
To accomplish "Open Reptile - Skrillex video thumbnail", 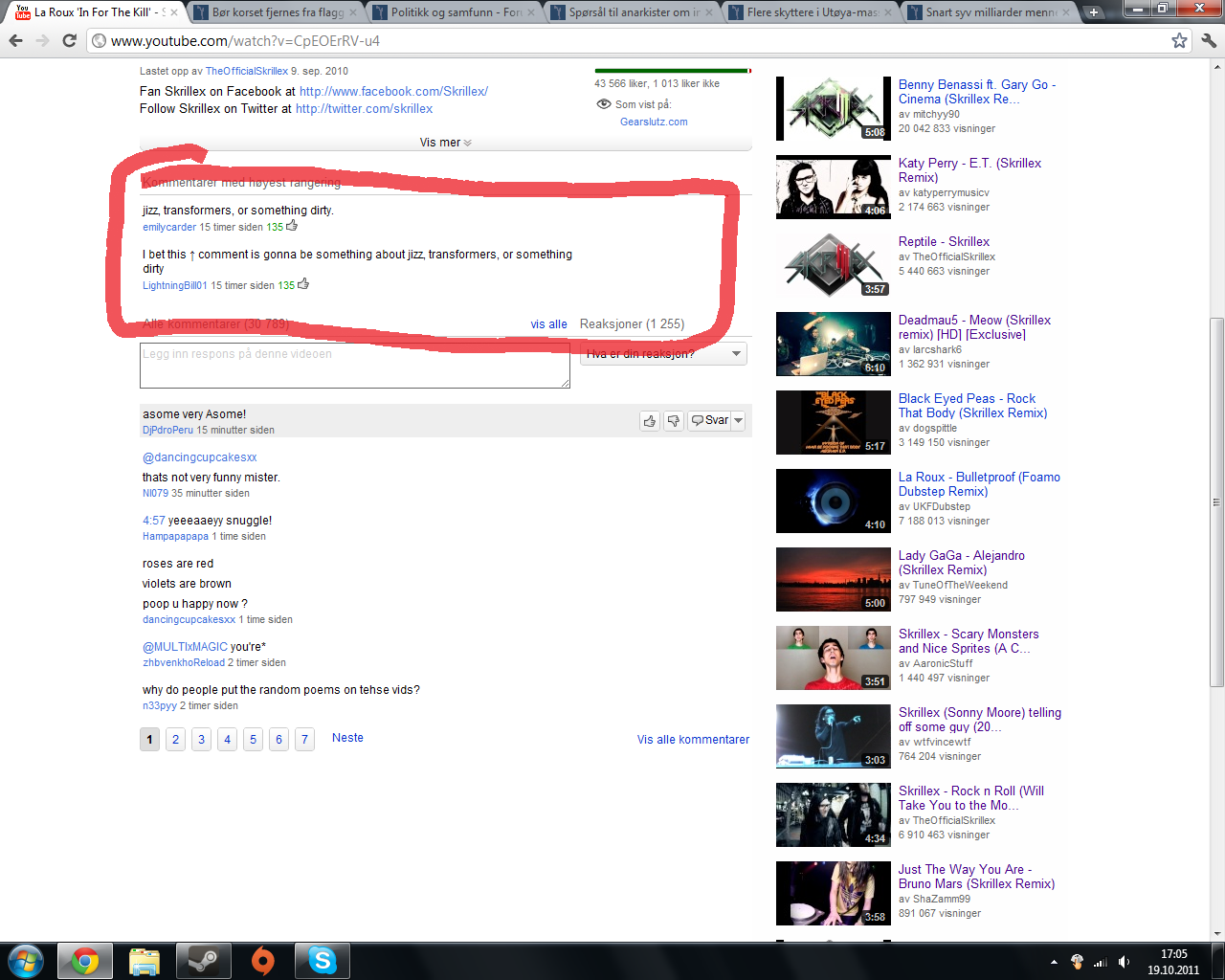I will click(x=834, y=265).
